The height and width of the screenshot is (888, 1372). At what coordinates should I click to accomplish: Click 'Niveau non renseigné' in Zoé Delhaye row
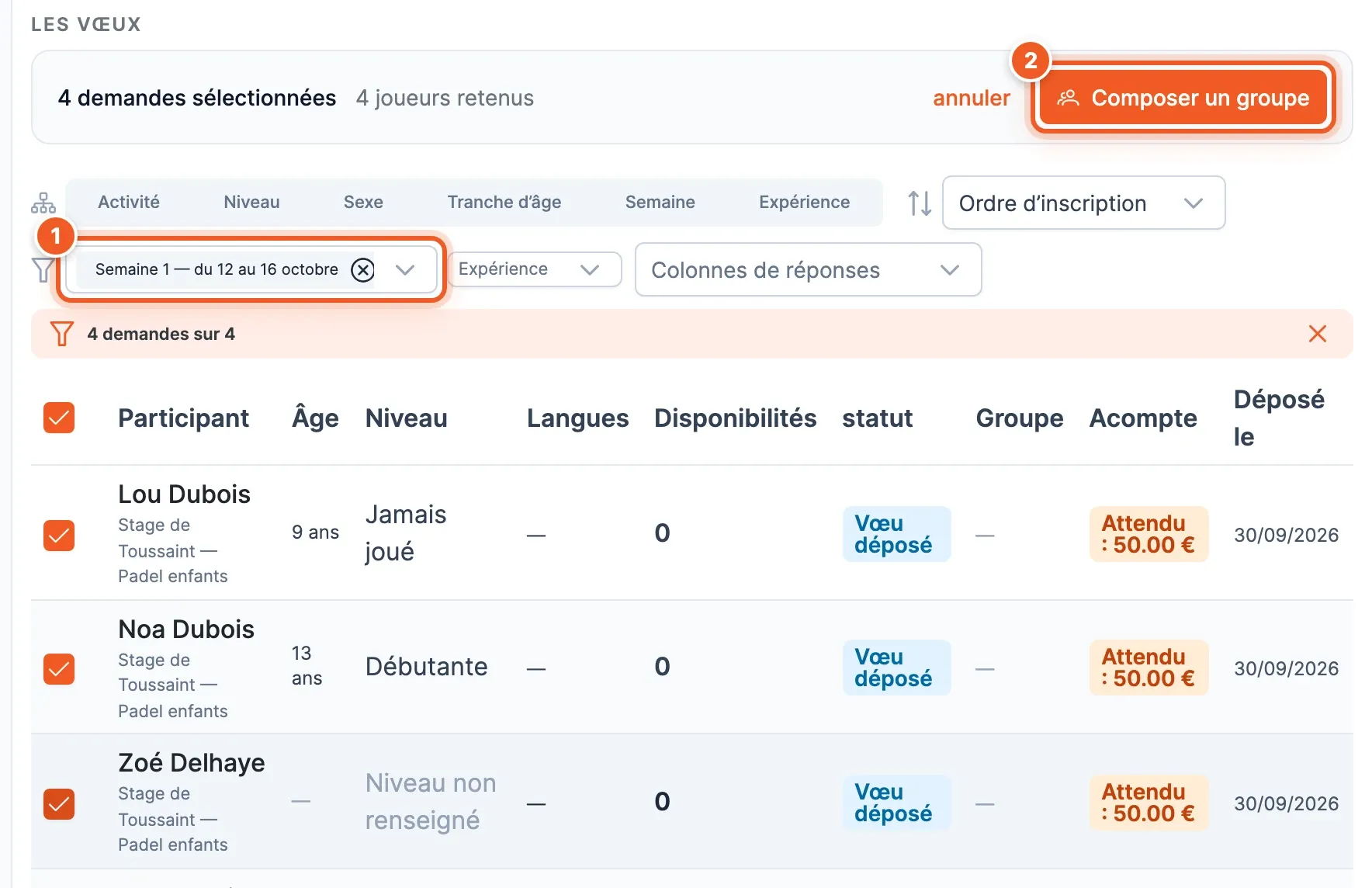coord(431,802)
